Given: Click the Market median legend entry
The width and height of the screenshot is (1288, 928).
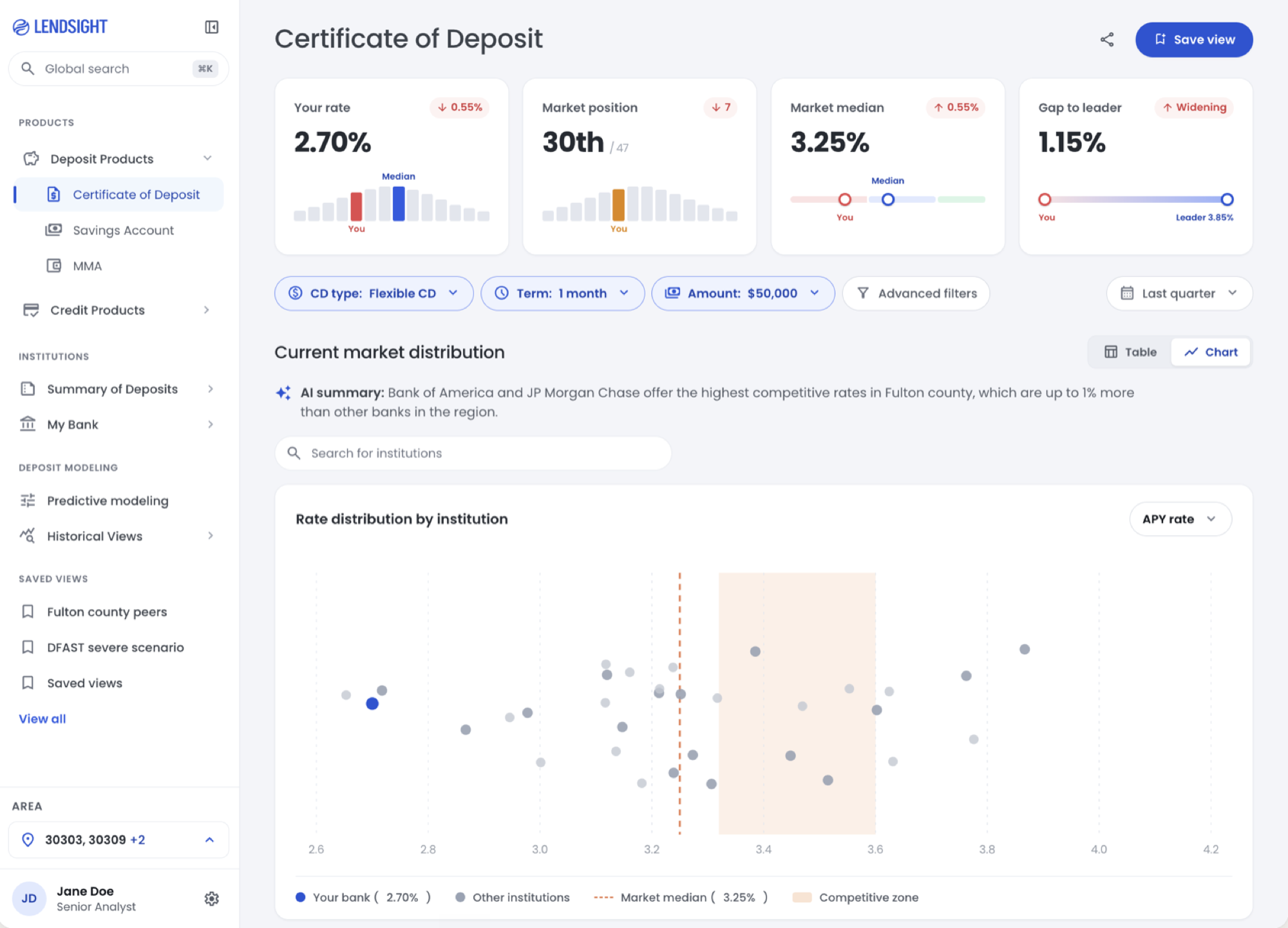Looking at the screenshot, I should tap(681, 897).
